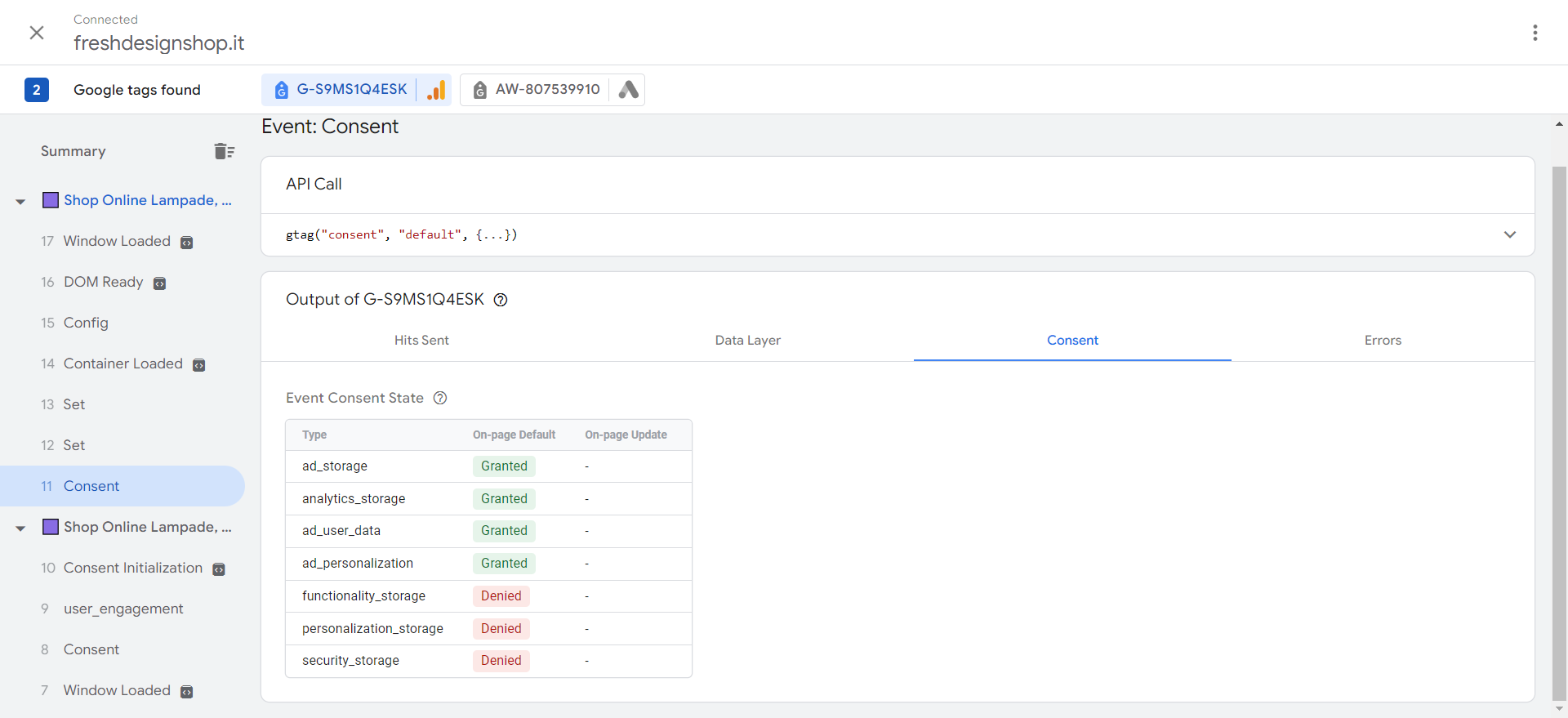Click the clear events icon beside Summary

[x=224, y=151]
